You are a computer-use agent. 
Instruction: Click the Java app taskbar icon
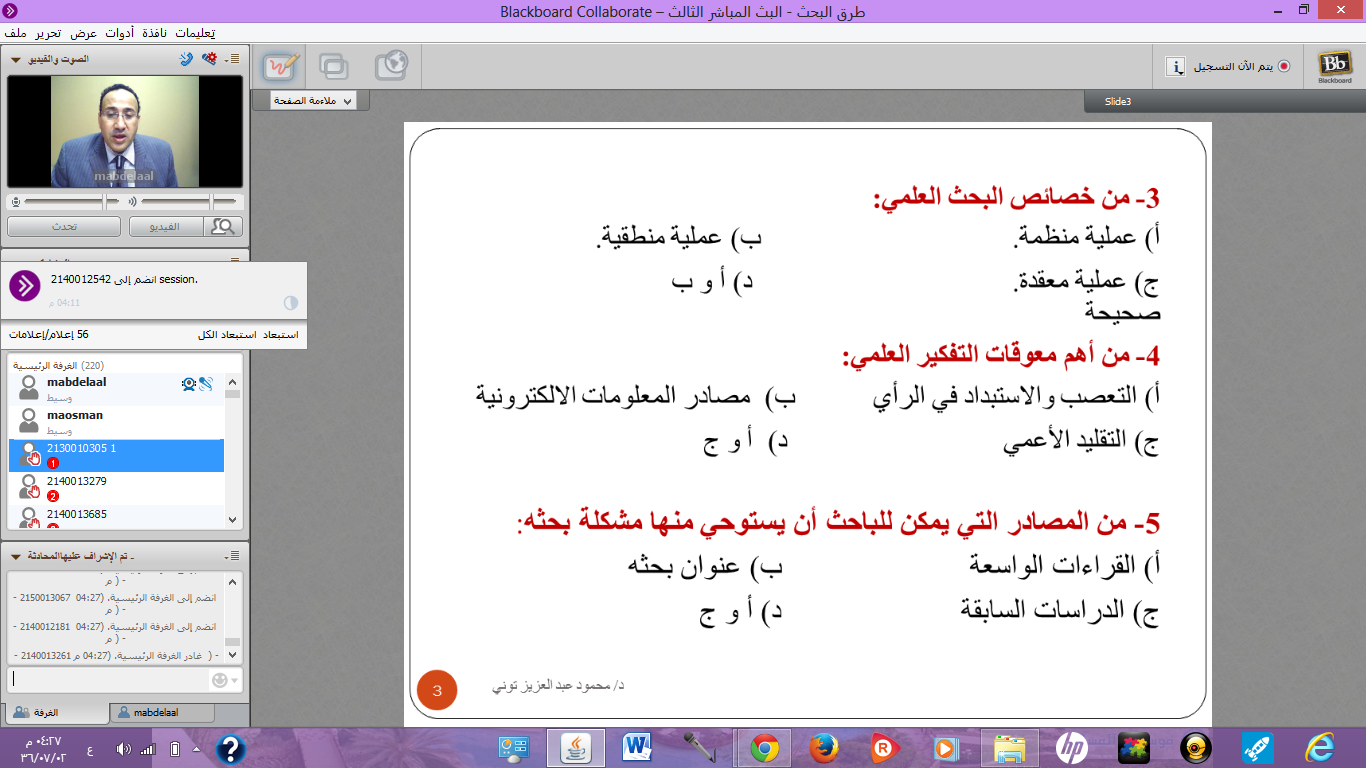pos(574,747)
